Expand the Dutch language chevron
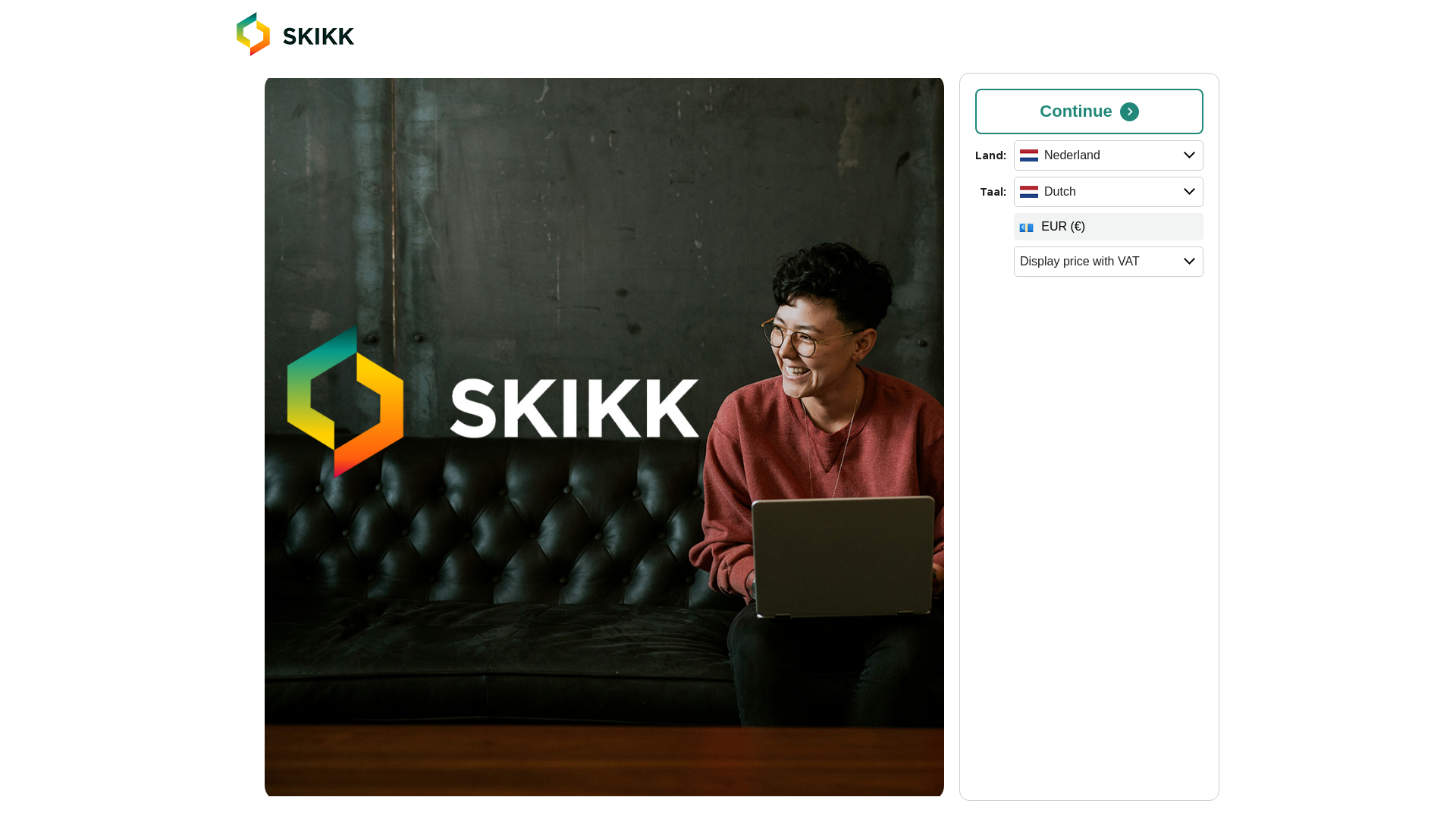The height and width of the screenshot is (819, 1456). point(1189,192)
